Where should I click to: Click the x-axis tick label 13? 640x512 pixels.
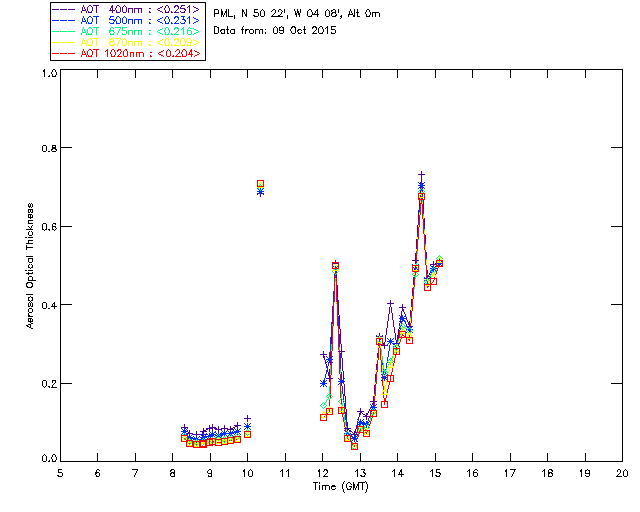tap(360, 473)
